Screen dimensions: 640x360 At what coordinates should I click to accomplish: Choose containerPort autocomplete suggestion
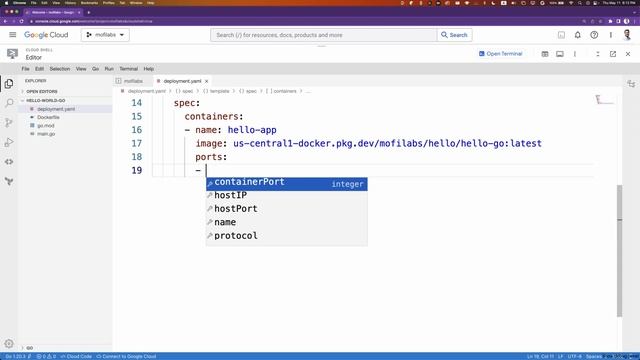287,184
